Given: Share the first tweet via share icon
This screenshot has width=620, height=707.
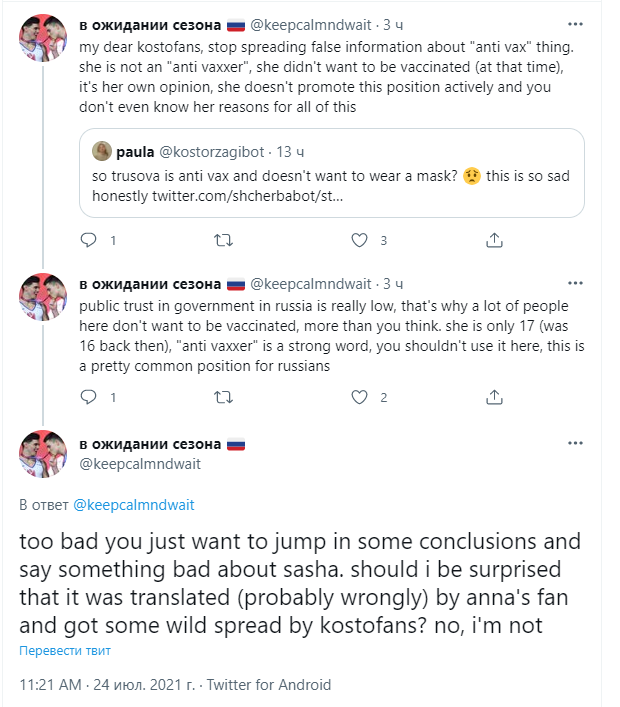Looking at the screenshot, I should click(x=494, y=240).
